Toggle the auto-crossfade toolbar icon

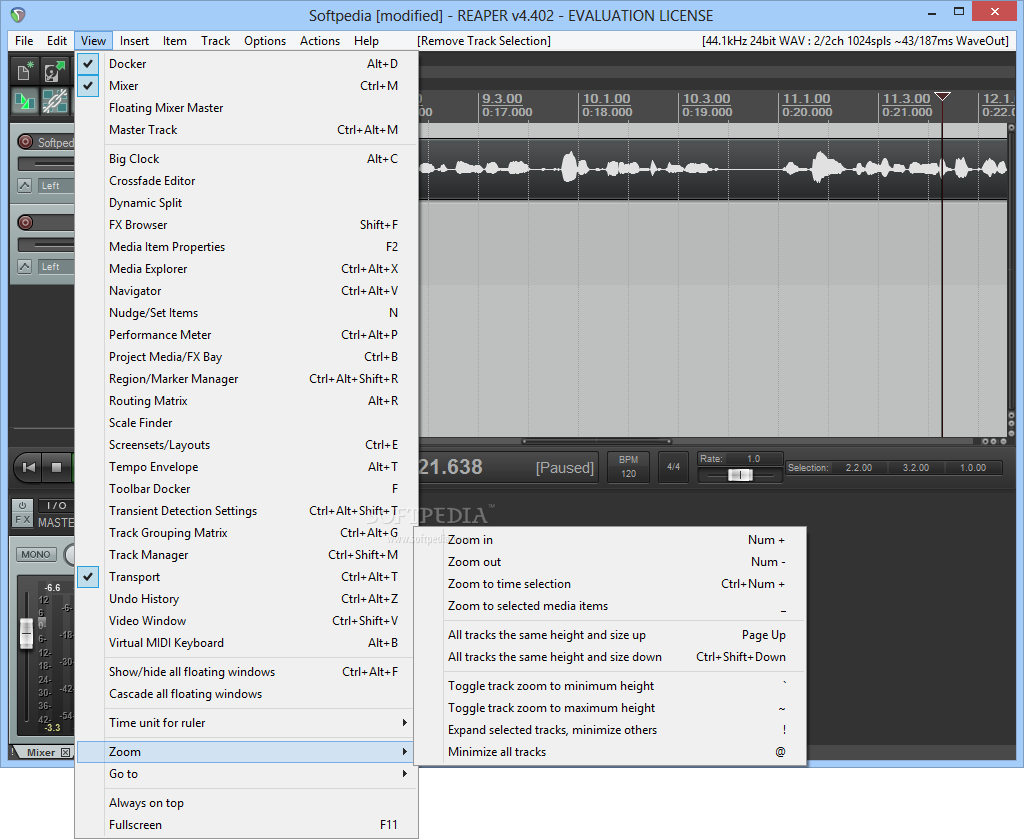[x=25, y=101]
